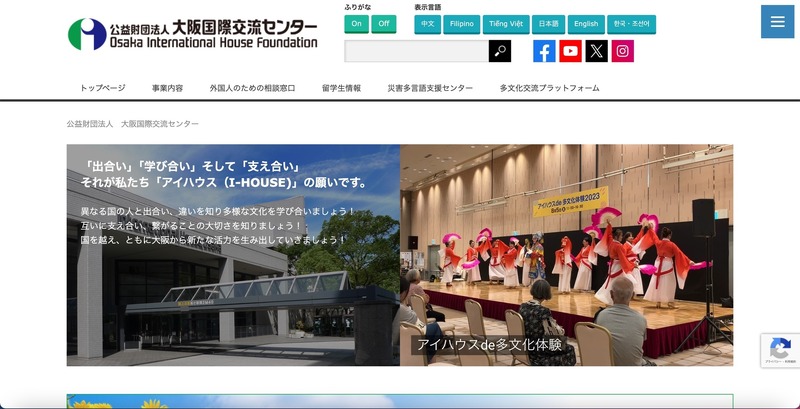Switch display language to 日本語
Screen dimensions: 800x409
[x=548, y=24]
